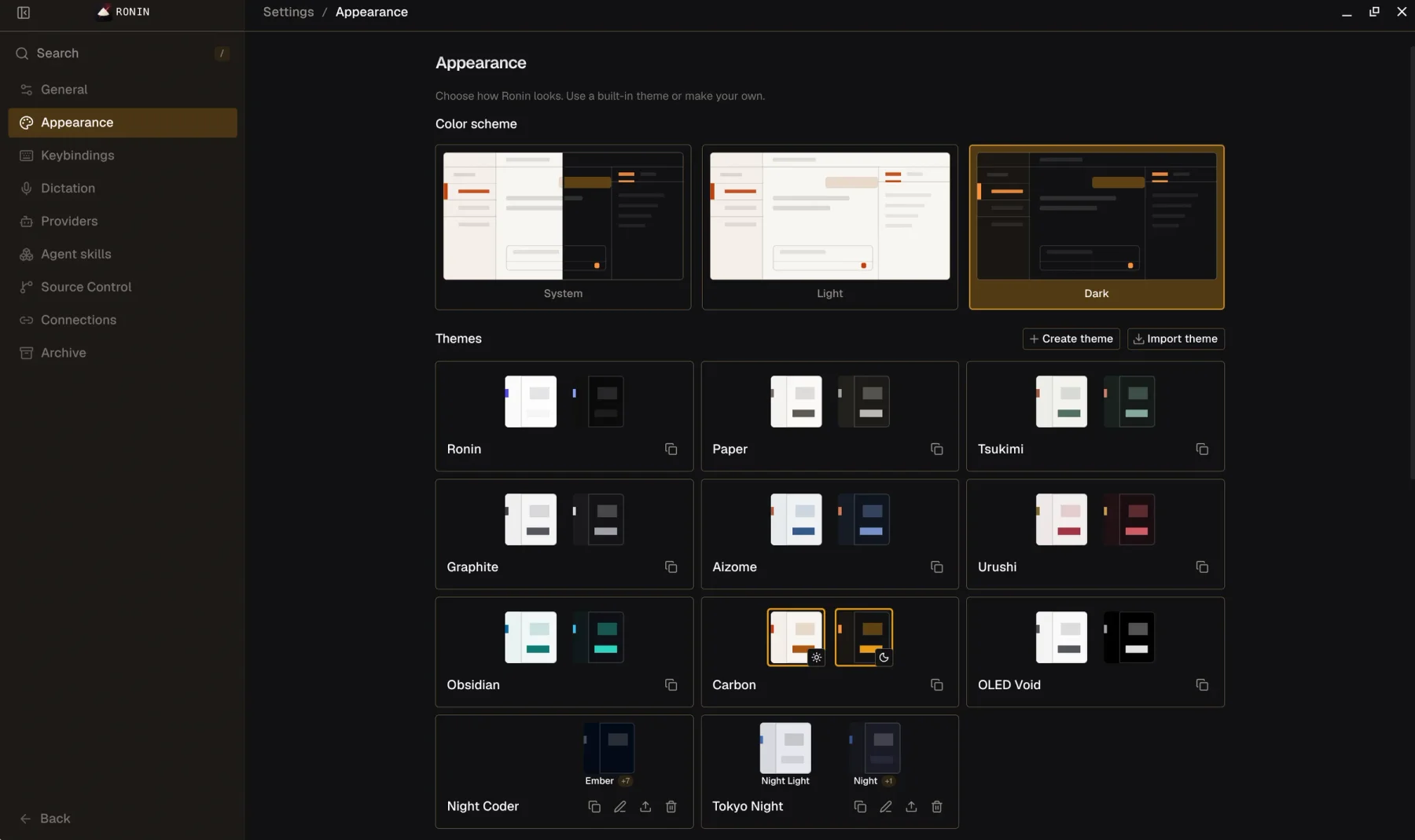Click the page vertical scrollbar
Image resolution: width=1415 pixels, height=840 pixels.
pos(1412,263)
